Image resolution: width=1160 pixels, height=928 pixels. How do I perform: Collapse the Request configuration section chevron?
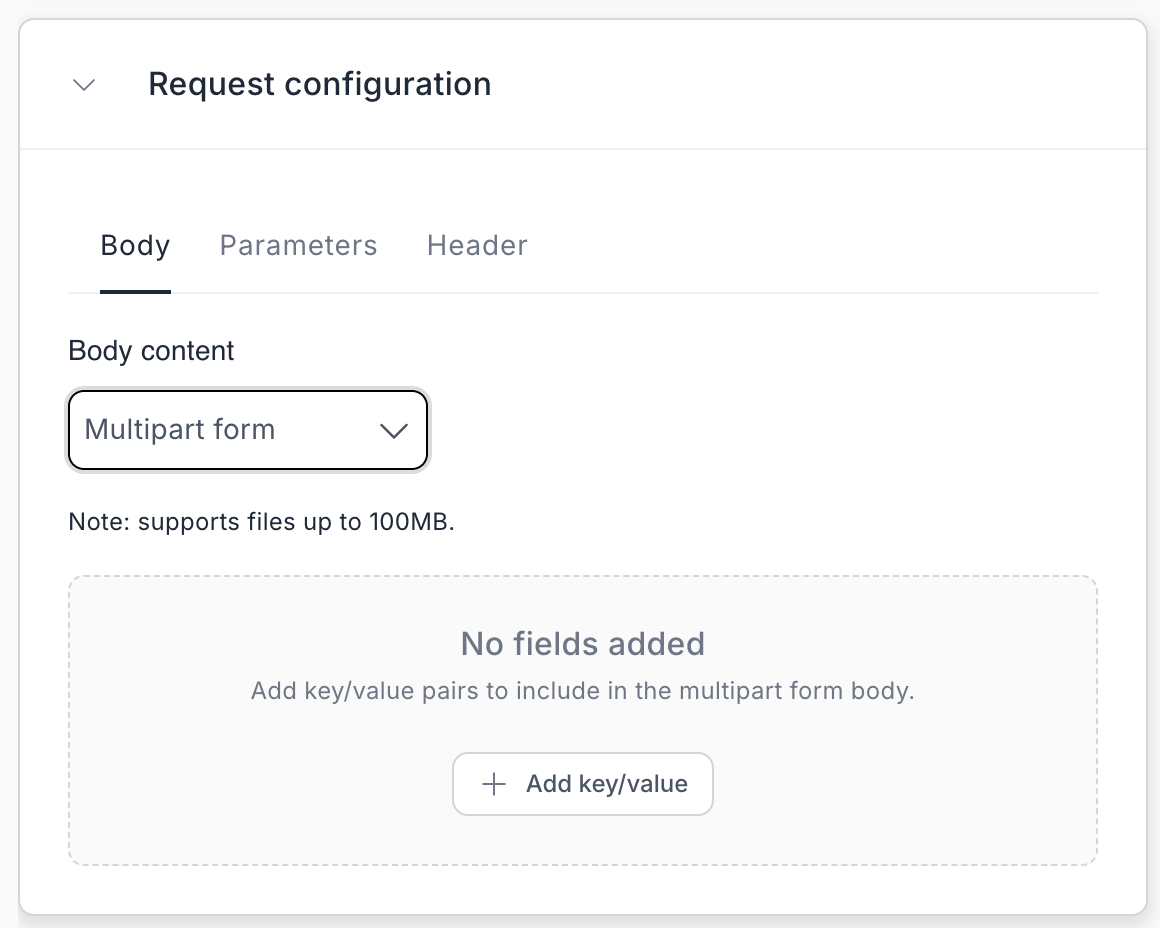point(85,85)
